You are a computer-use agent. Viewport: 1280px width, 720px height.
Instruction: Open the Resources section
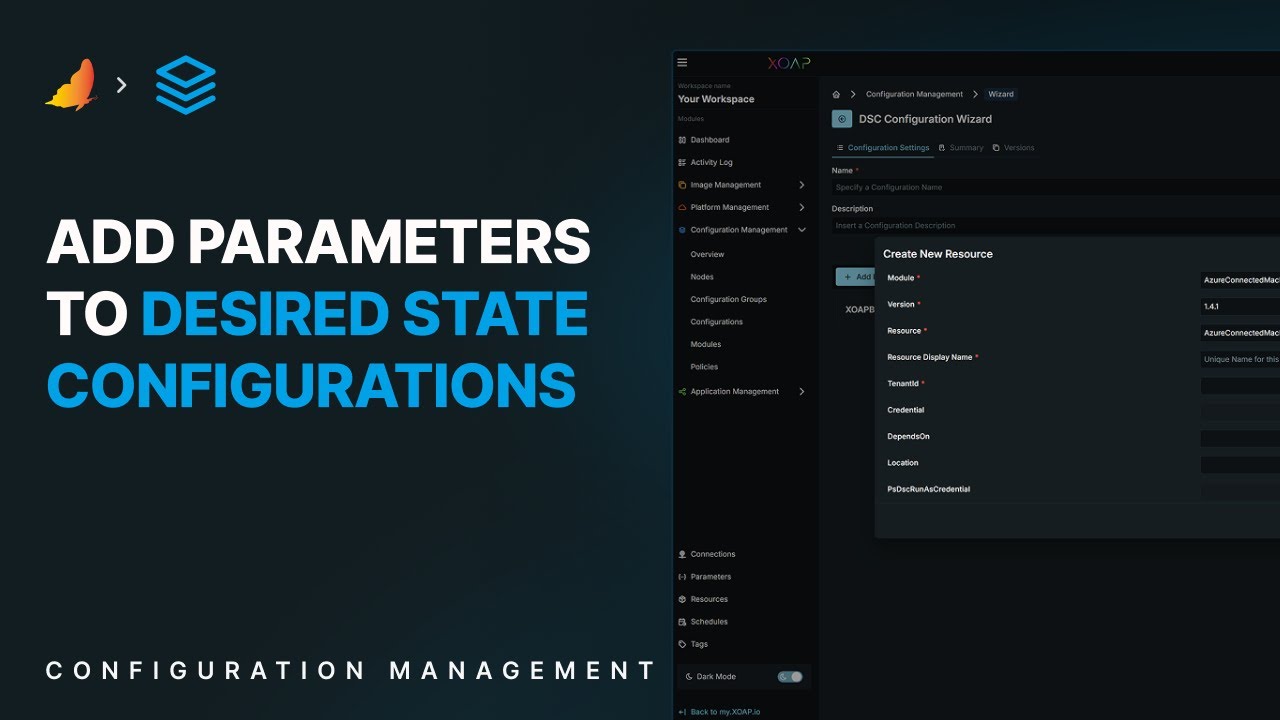tap(708, 599)
